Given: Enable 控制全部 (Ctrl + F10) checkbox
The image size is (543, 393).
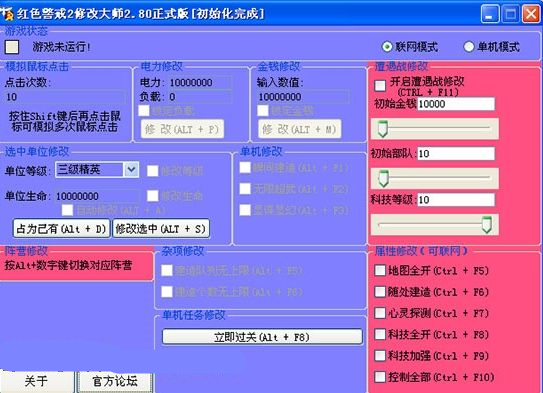Looking at the screenshot, I should tap(380, 377).
